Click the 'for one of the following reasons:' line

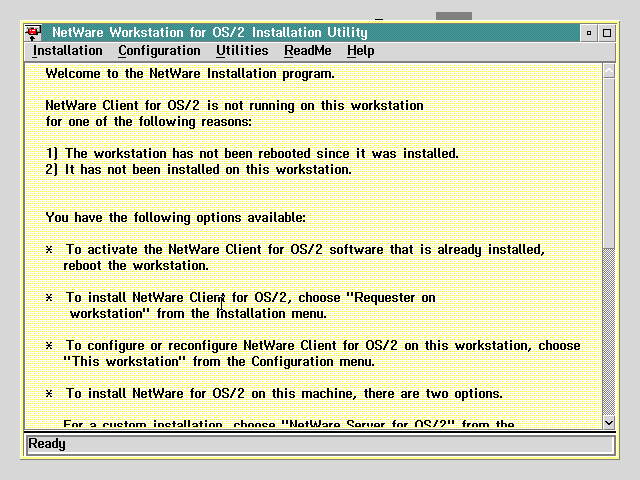click(x=149, y=122)
